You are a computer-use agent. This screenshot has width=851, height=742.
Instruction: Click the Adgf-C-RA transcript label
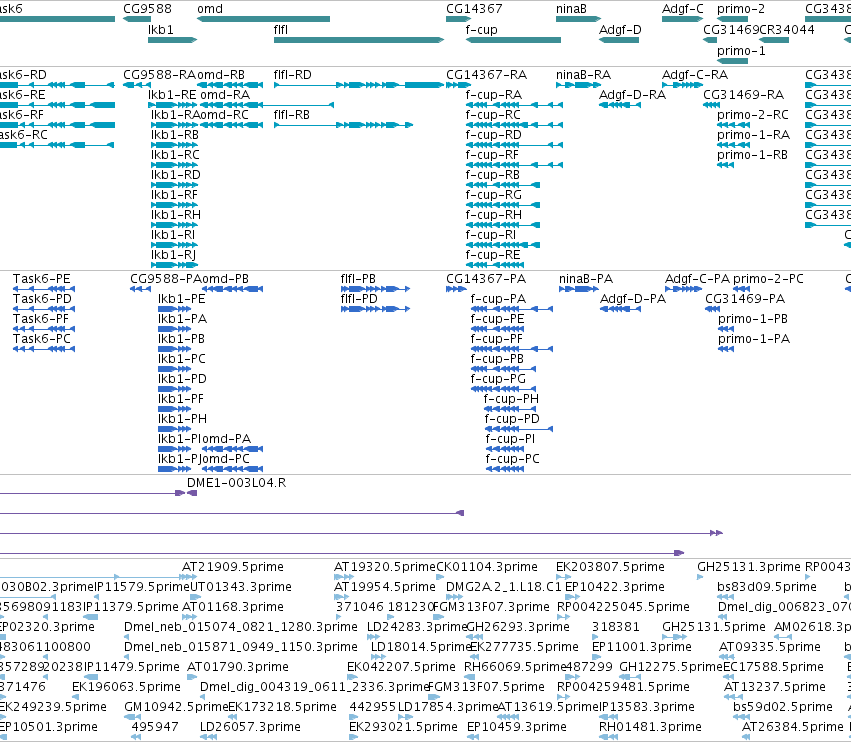[x=695, y=74]
